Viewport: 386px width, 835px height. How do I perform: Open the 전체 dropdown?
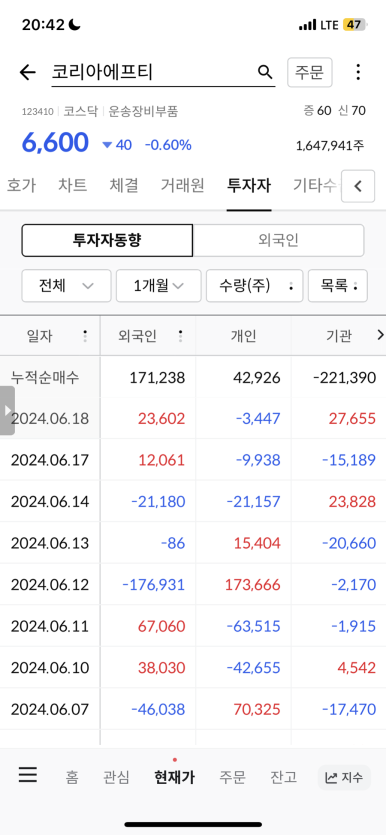(66, 286)
